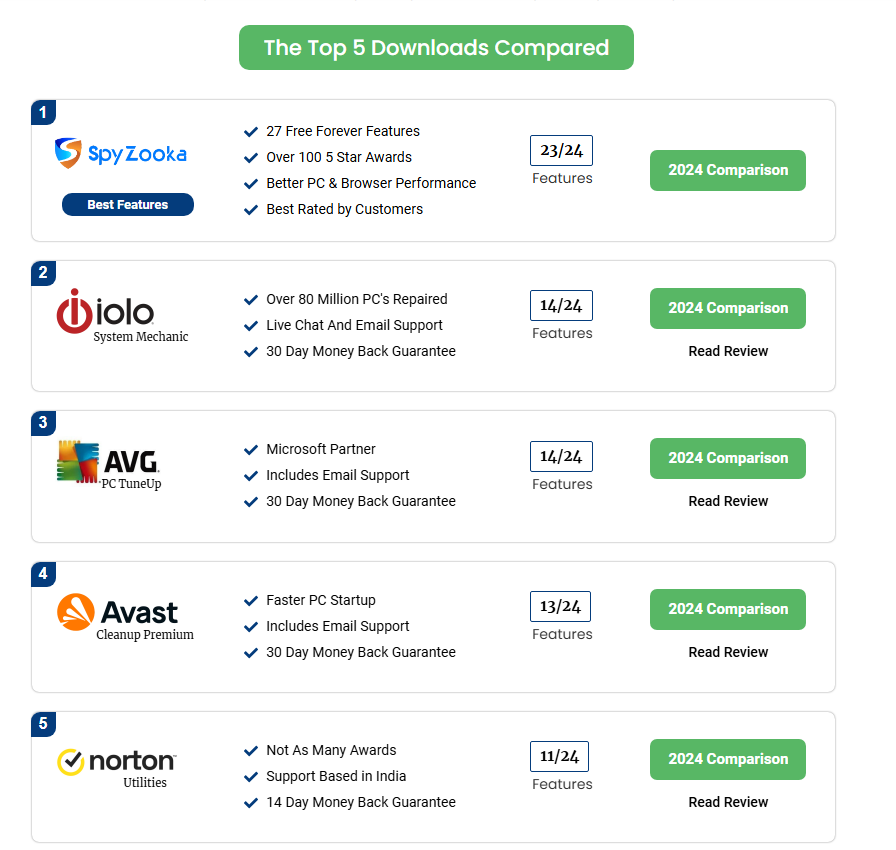
Task: Read Review of Norton Utilities
Action: 728,802
